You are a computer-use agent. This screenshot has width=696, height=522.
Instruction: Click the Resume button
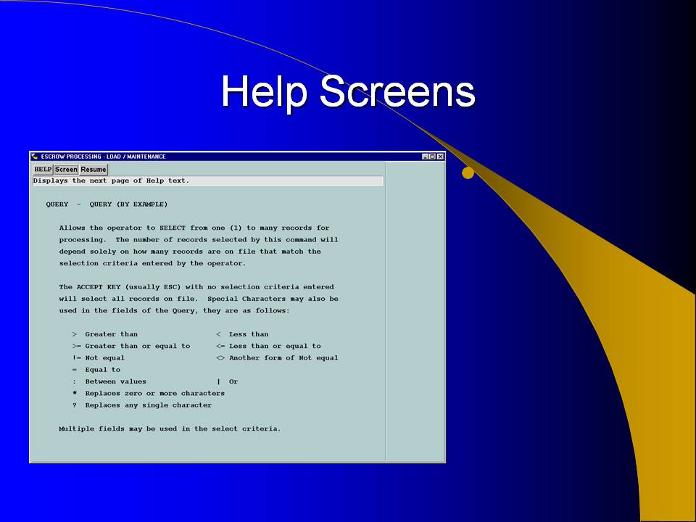93,169
